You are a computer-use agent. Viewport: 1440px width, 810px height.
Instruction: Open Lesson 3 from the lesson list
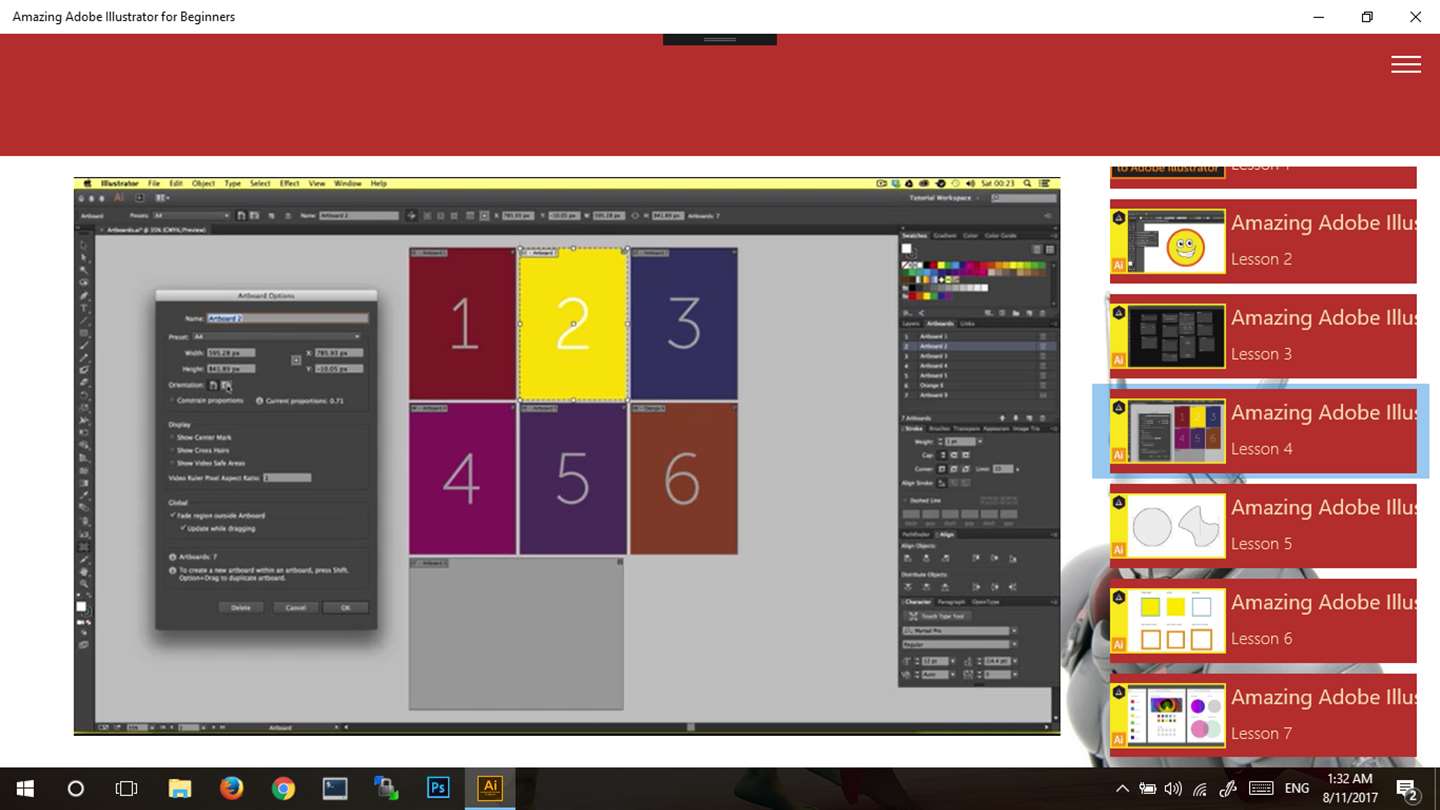point(1263,336)
